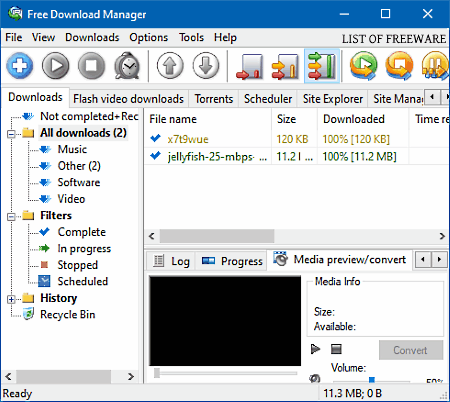Expand the History tree node
450x402 pixels.
pyautogui.click(x=11, y=299)
